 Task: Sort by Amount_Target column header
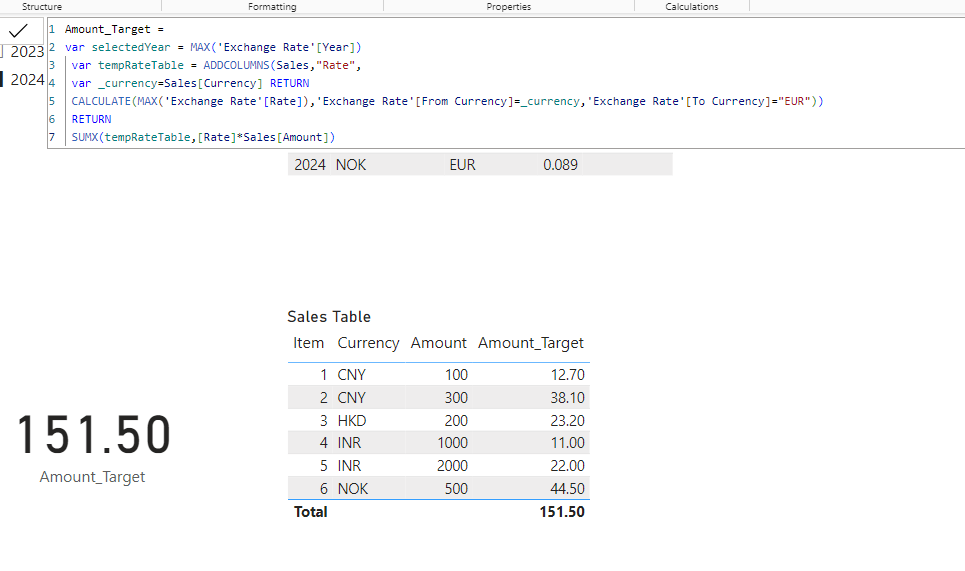point(531,343)
